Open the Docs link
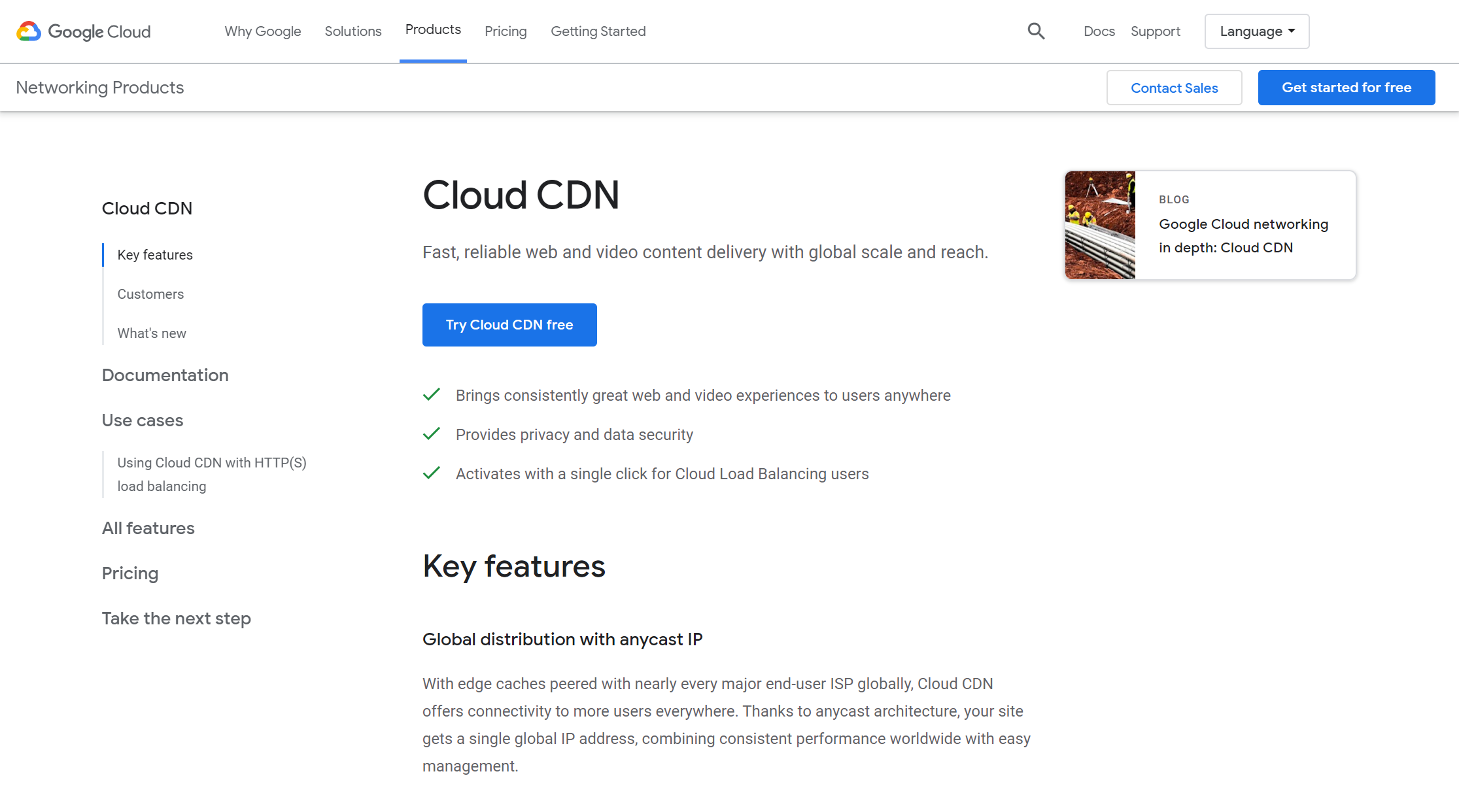The image size is (1459, 812). [1099, 31]
